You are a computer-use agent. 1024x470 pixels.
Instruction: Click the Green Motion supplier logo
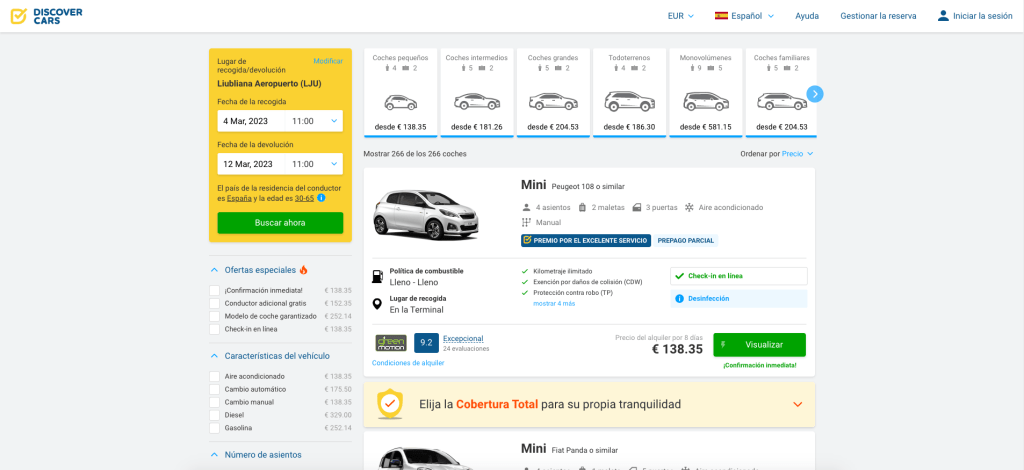[390, 343]
